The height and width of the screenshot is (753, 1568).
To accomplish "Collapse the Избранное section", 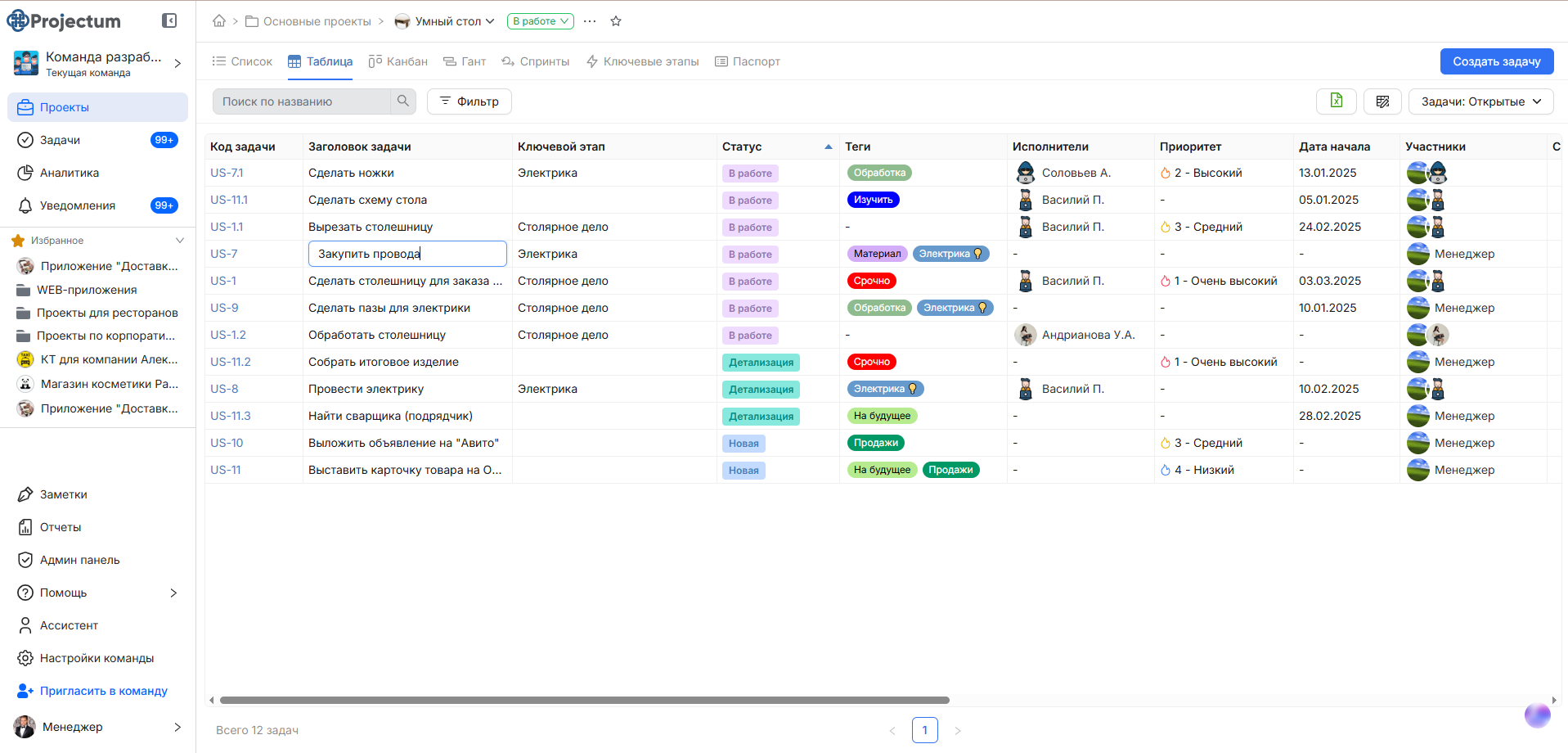I will pyautogui.click(x=179, y=240).
